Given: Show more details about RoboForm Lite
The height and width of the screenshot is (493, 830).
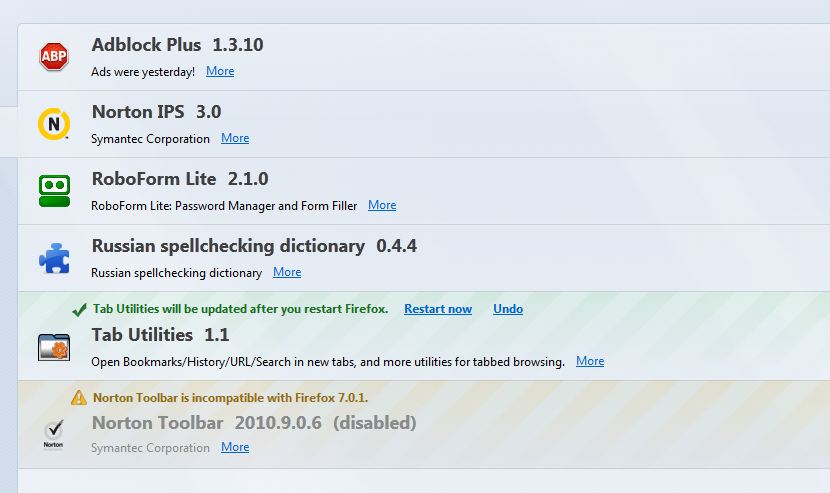Looking at the screenshot, I should click(x=382, y=205).
